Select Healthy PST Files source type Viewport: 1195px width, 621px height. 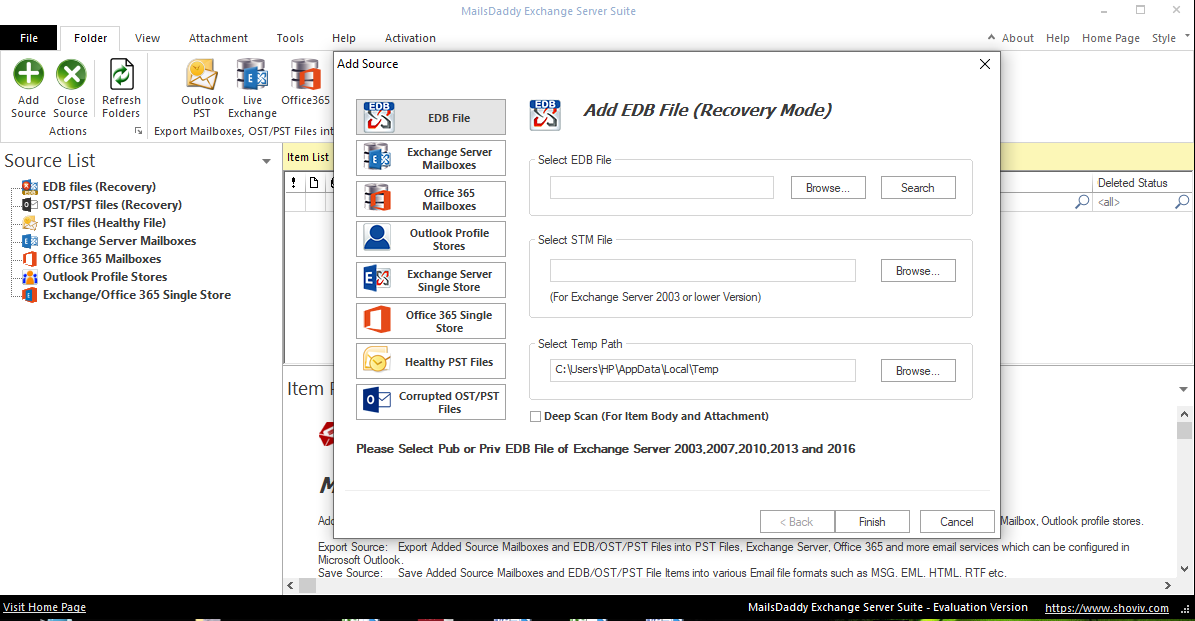431,361
